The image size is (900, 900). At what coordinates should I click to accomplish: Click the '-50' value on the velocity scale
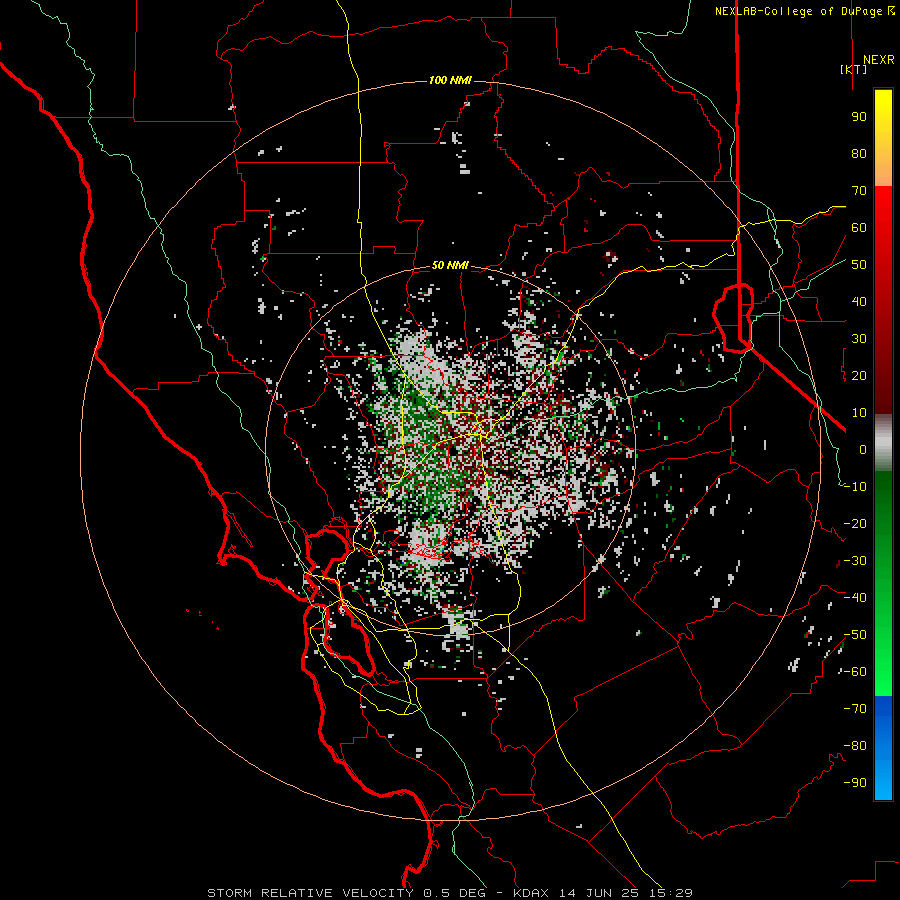tap(855, 635)
